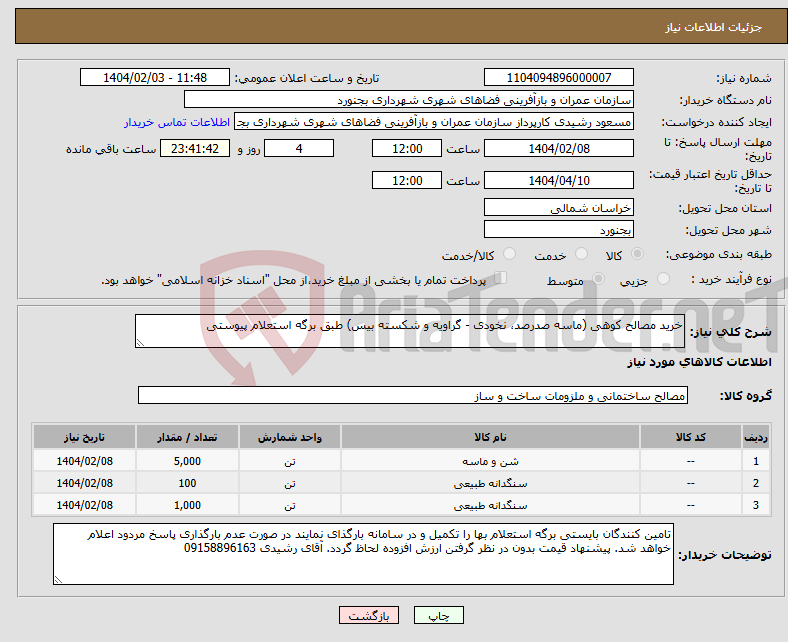Click the بازگشت (back) button
The width and height of the screenshot is (788, 642).
coord(369,615)
